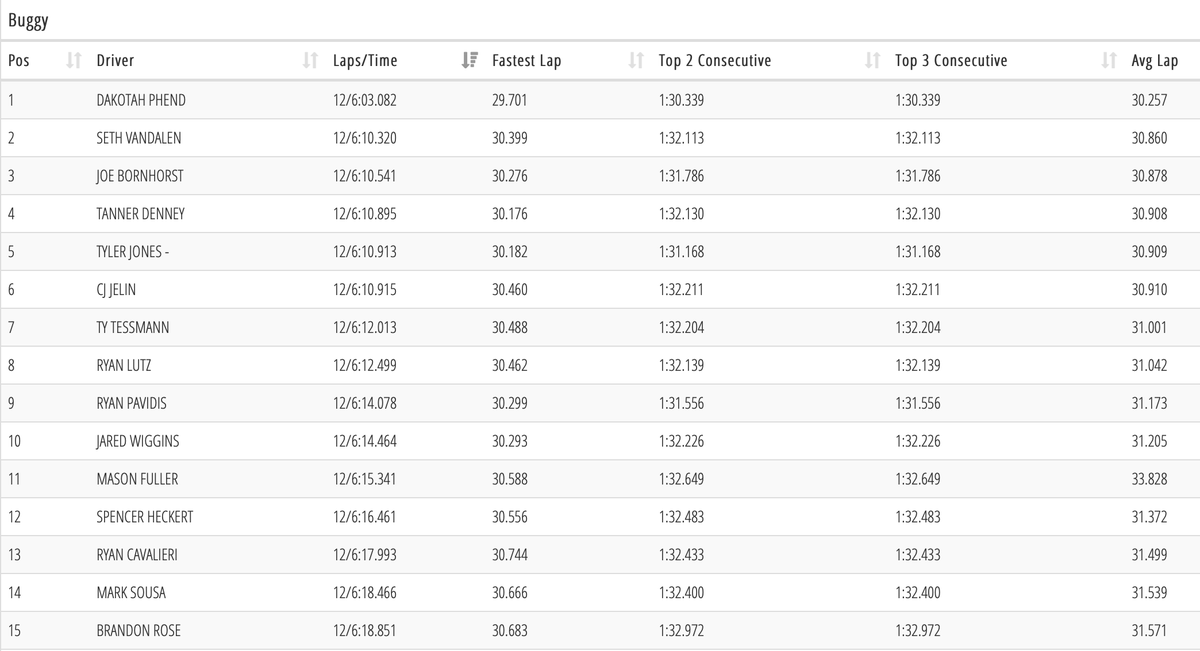Click fastest lap value 29.701

tap(509, 100)
